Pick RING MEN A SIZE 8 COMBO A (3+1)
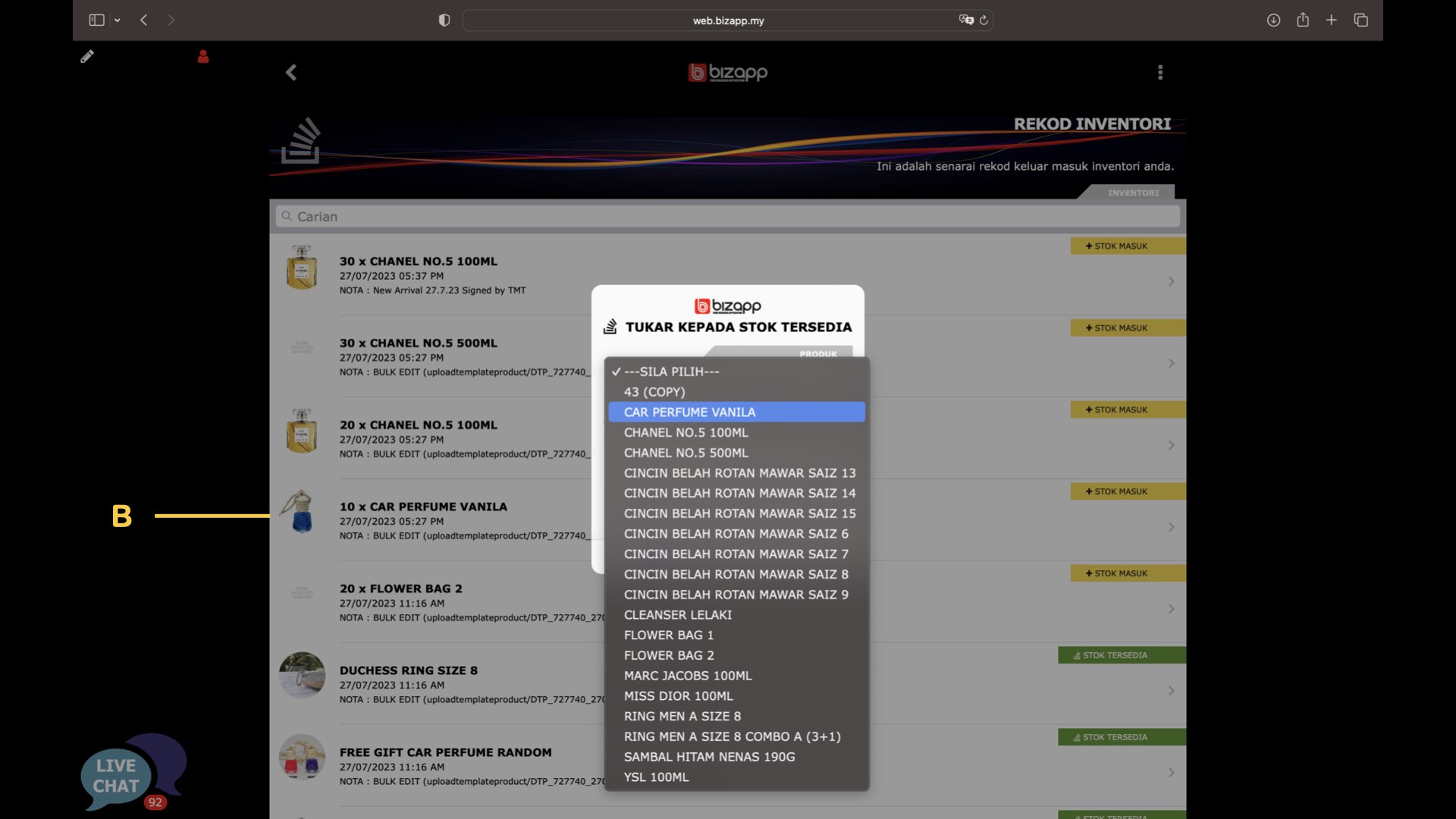Viewport: 1456px width, 819px height. (x=736, y=736)
